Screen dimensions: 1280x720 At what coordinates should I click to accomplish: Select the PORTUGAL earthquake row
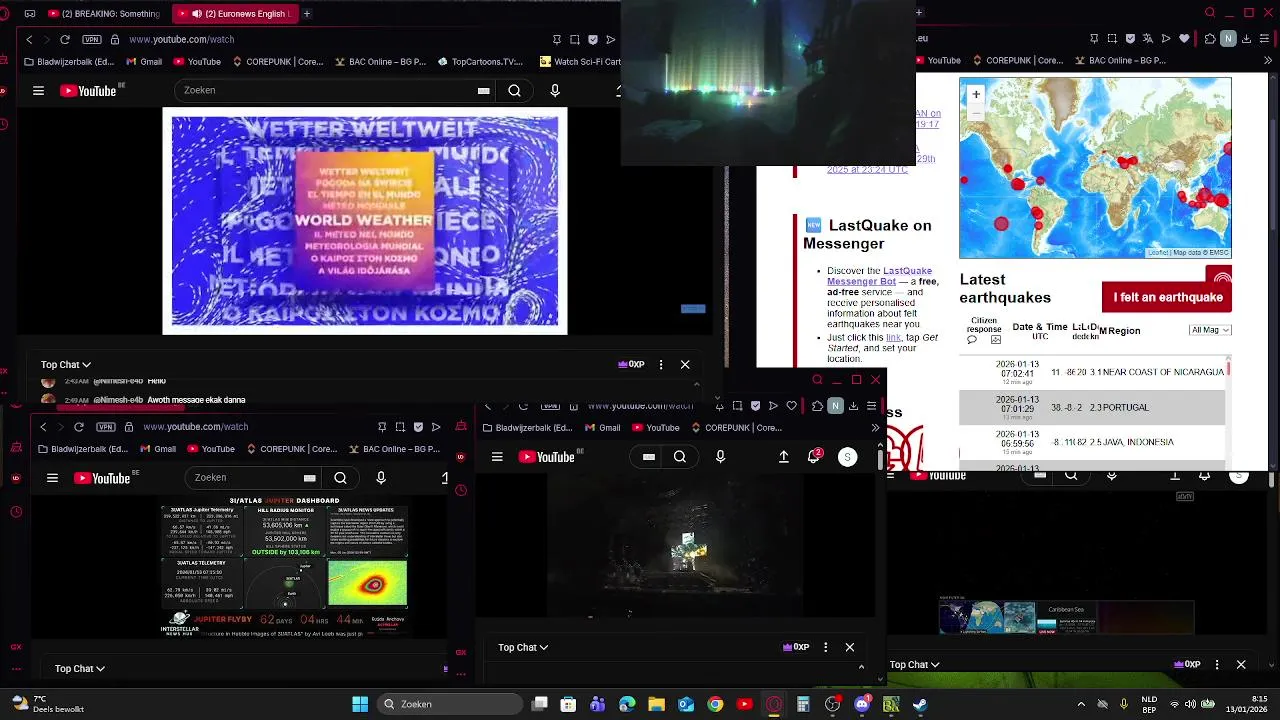pos(1092,407)
